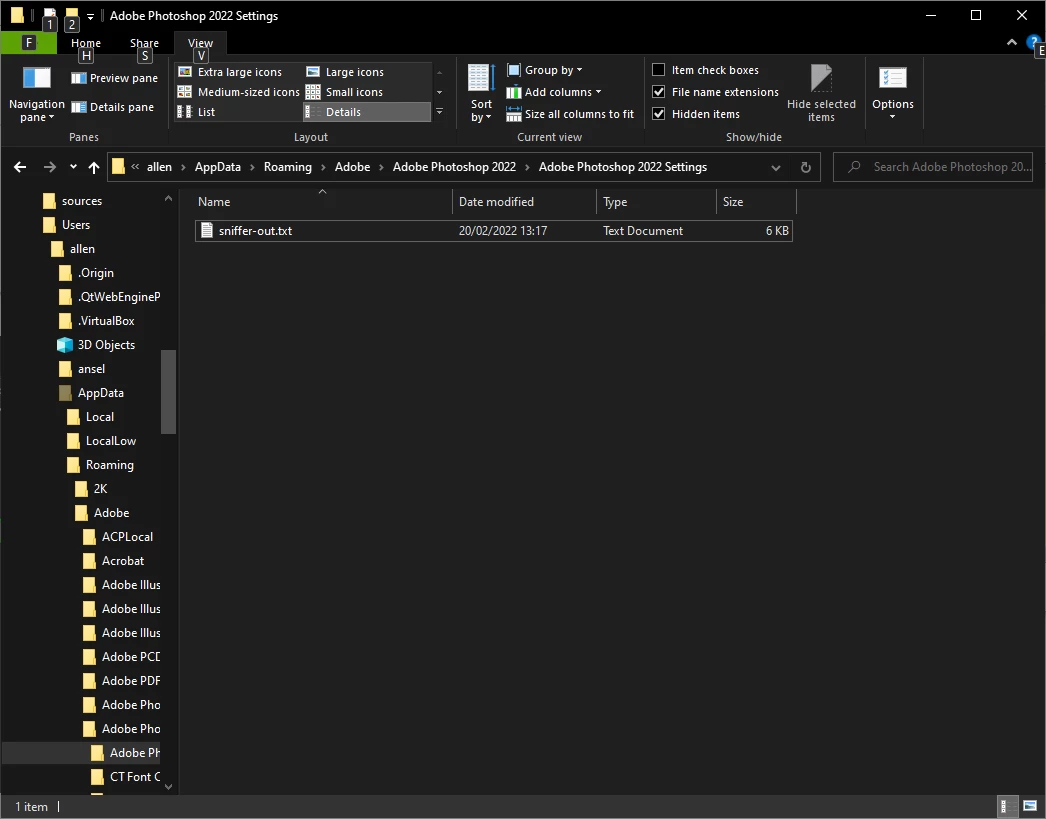Go forward in folder history
Viewport: 1046px width, 819px height.
(x=49, y=167)
